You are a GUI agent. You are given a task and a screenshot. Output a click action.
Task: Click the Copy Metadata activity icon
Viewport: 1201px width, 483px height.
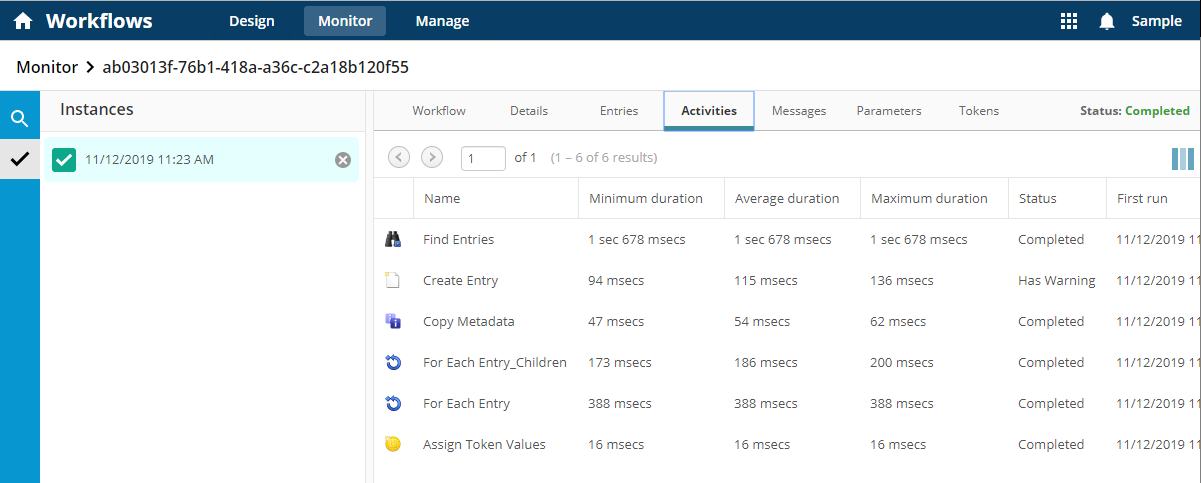(393, 322)
